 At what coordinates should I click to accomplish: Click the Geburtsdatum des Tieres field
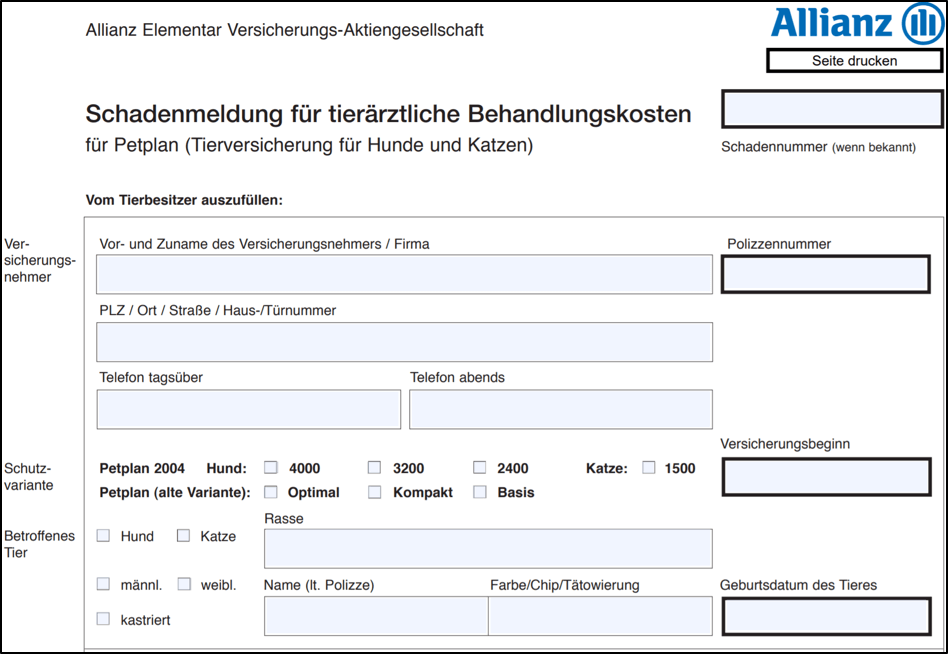point(826,617)
